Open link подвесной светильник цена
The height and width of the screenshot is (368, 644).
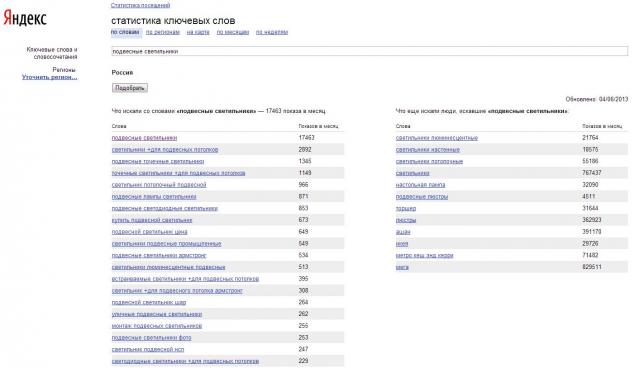coord(150,232)
